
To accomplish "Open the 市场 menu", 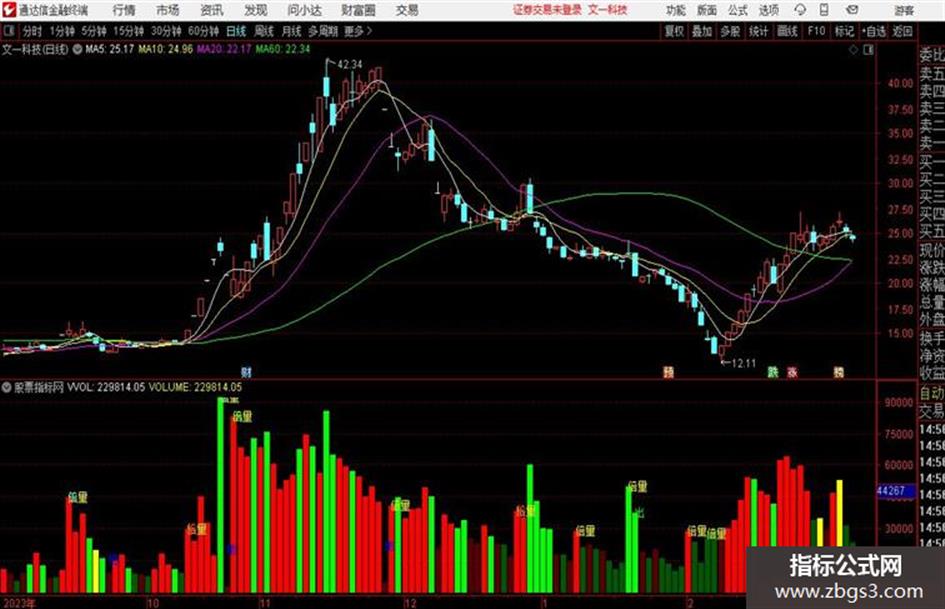I will tap(168, 10).
